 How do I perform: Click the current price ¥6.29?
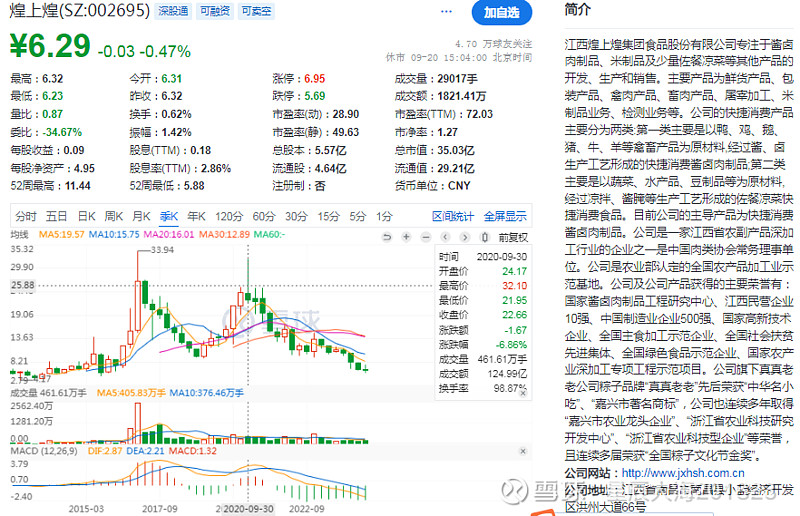(x=50, y=46)
